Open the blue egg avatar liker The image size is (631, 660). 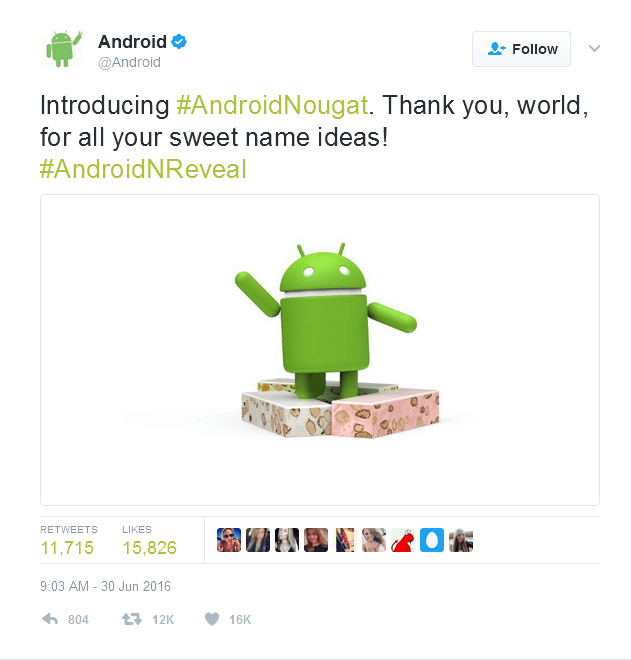(x=432, y=540)
